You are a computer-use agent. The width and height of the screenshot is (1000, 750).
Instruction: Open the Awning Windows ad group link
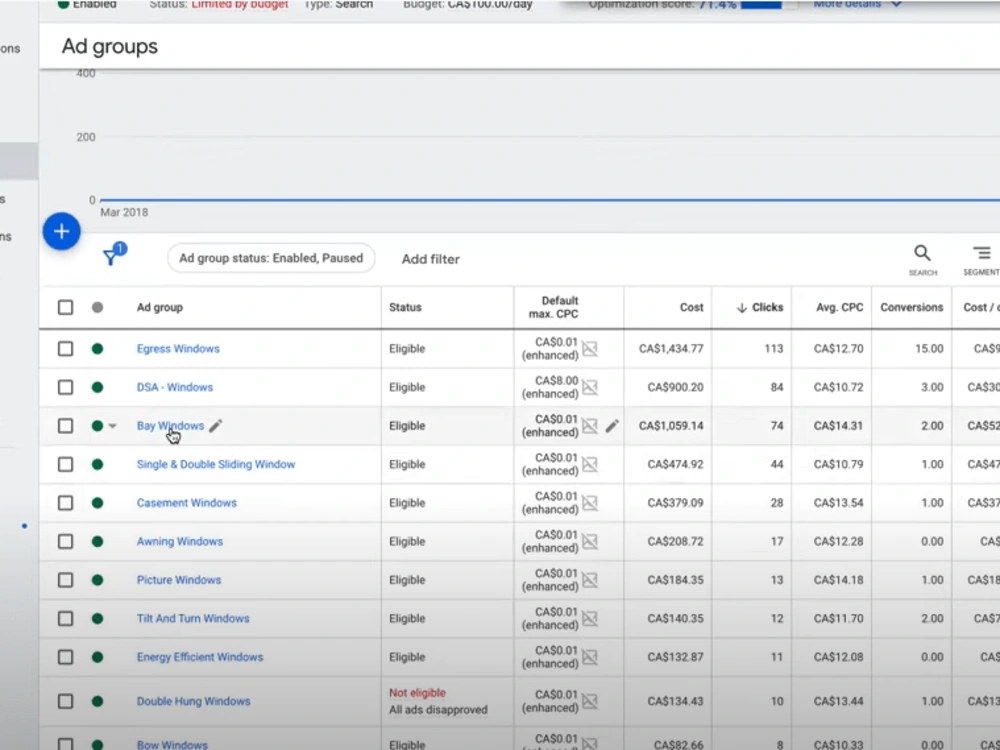180,541
